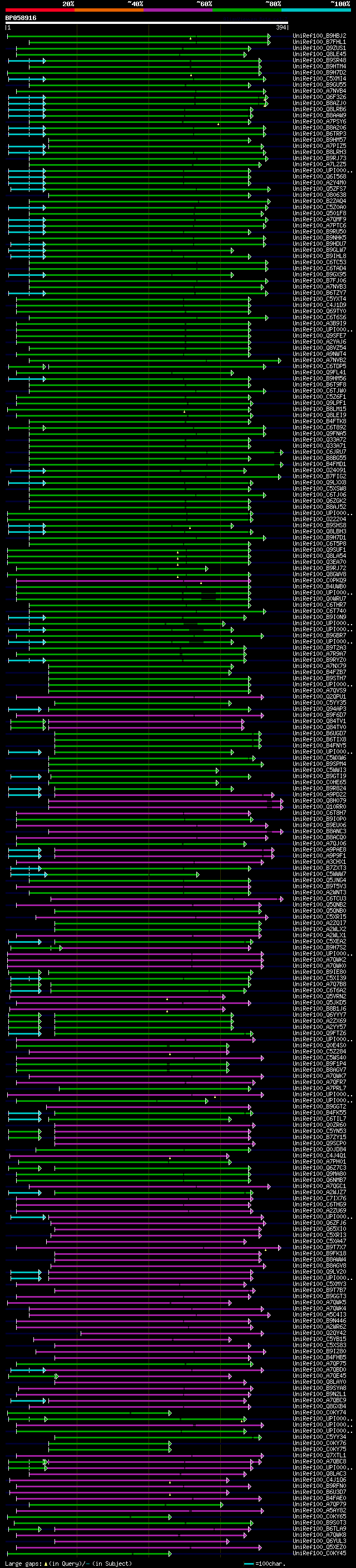
Task: Open hit UniRef100_B7FHL1
Action: tap(319, 42)
